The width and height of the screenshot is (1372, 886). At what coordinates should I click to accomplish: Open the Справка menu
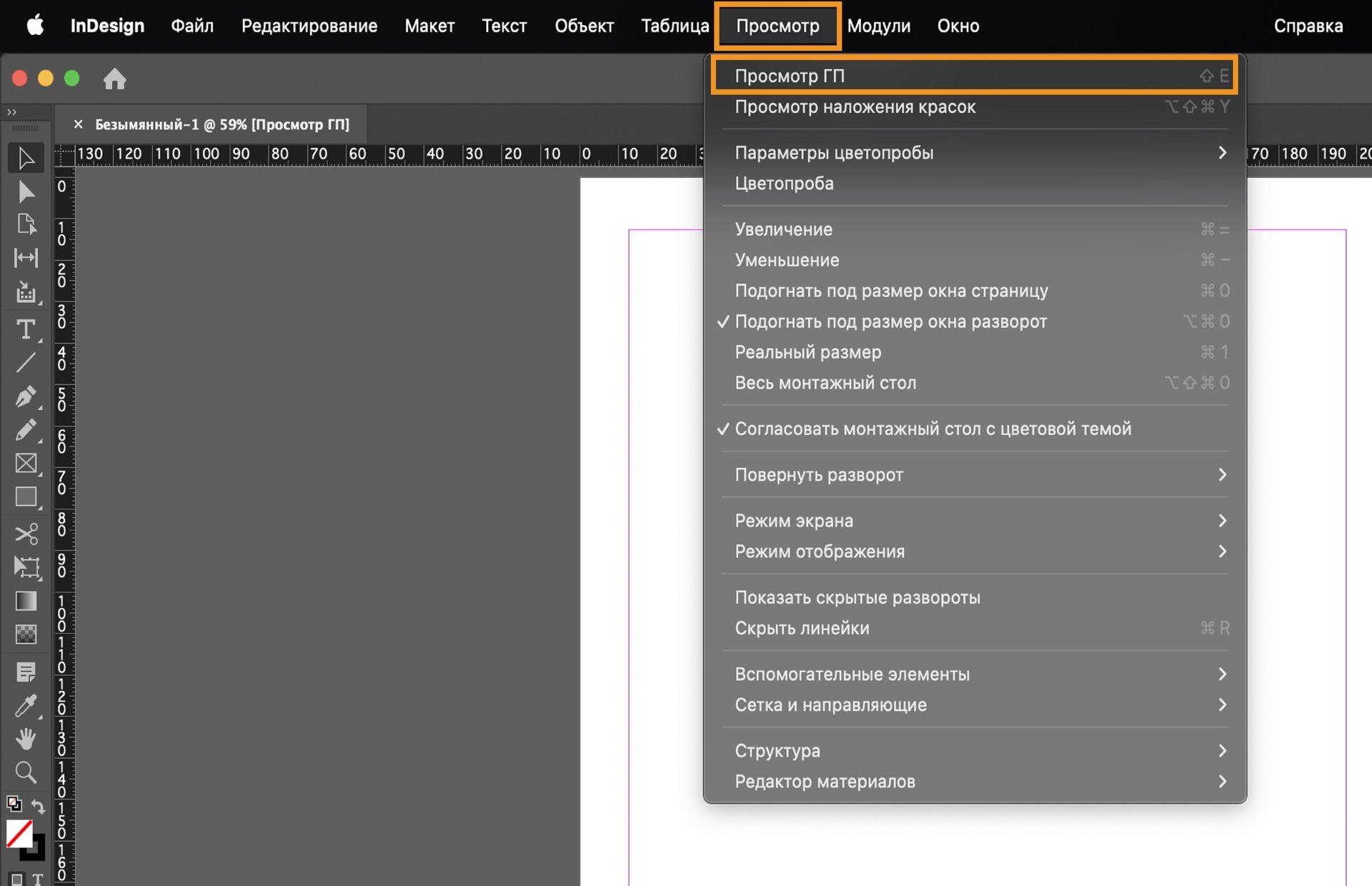pyautogui.click(x=1308, y=26)
